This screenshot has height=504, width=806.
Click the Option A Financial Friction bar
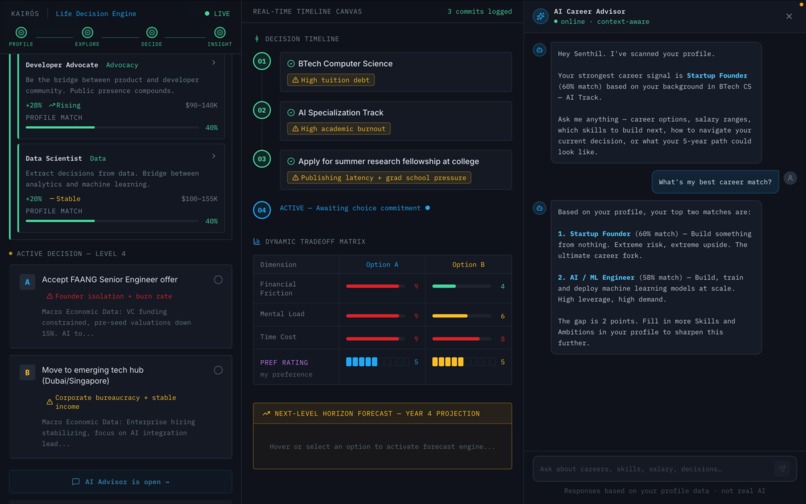point(375,286)
